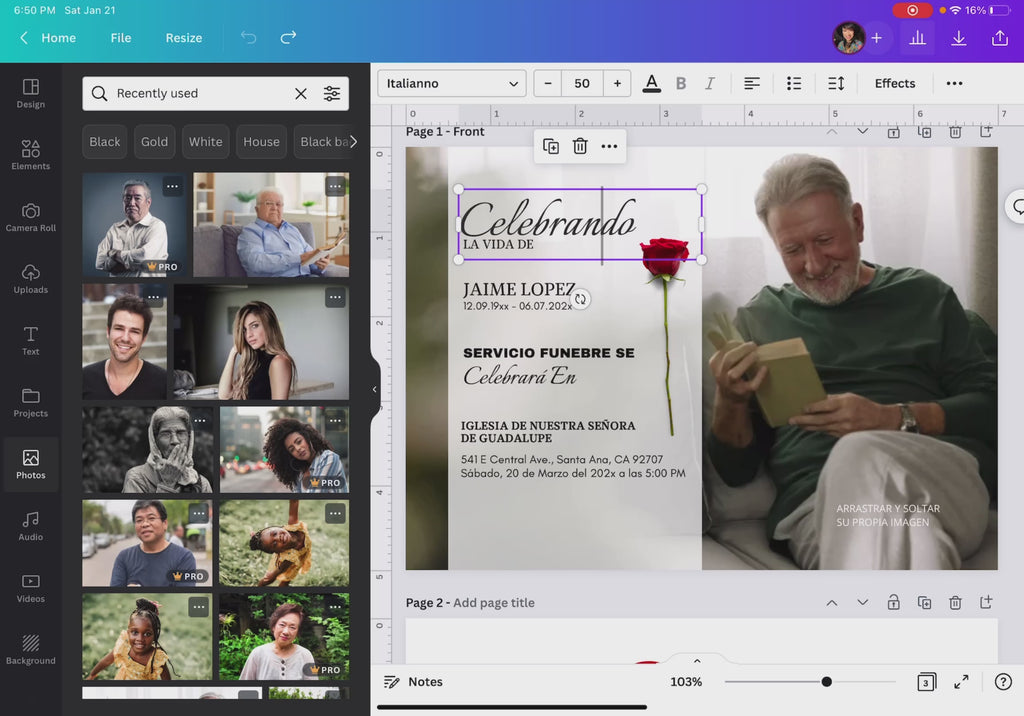Screen dimensions: 1024x716
Task: Share the design via export icon
Action: pyautogui.click(x=1000, y=38)
